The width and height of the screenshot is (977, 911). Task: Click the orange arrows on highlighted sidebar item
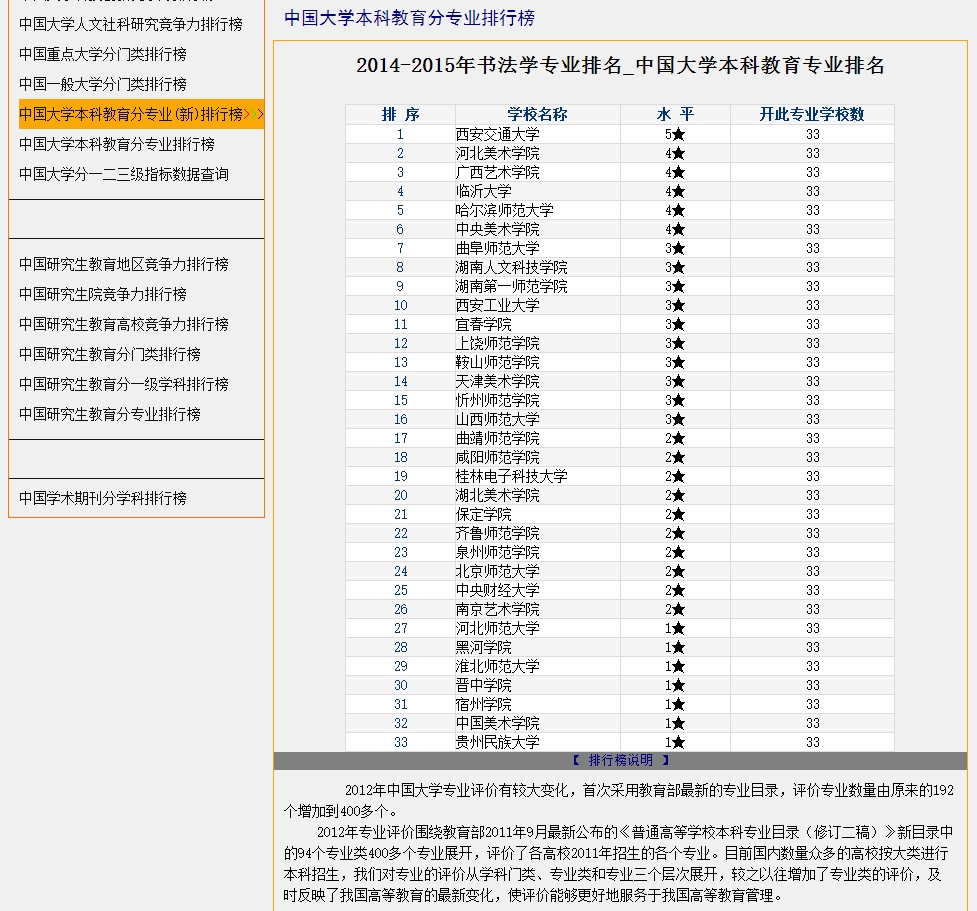(x=254, y=114)
